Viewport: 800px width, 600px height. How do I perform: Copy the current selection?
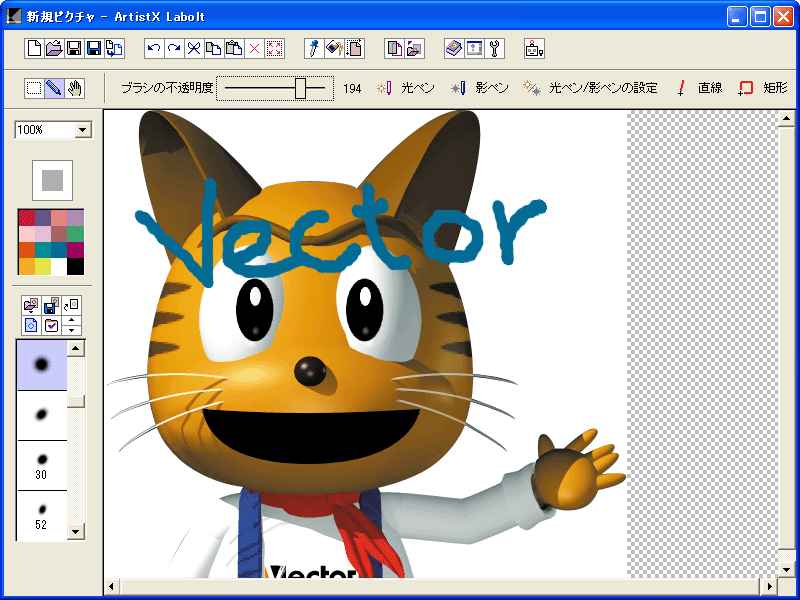tap(214, 48)
